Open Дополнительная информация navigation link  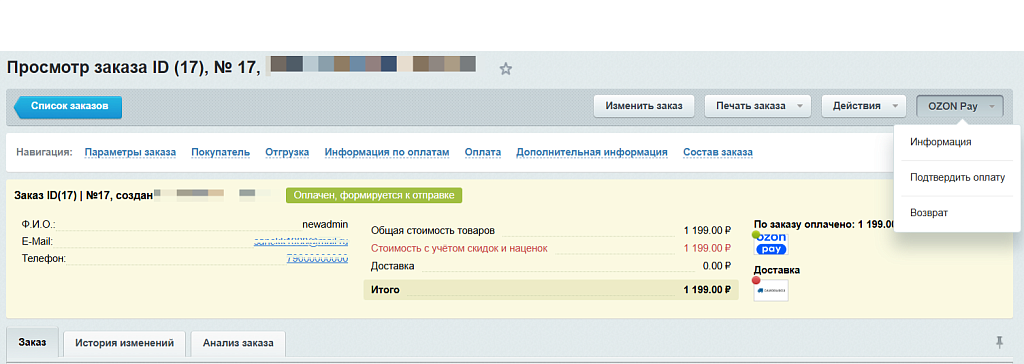pos(592,152)
